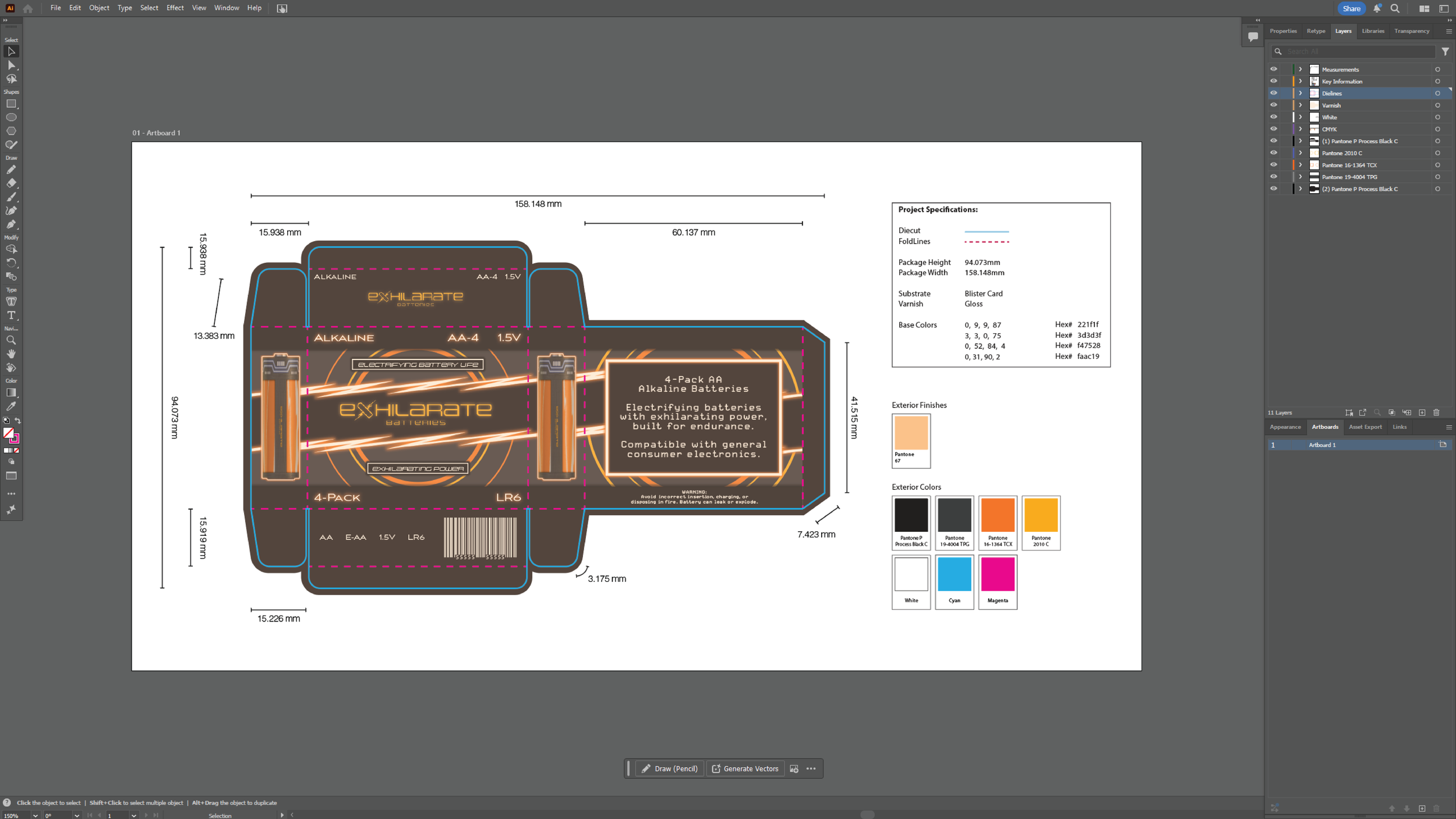The width and height of the screenshot is (1456, 819).
Task: Expand the CMYK layer contents
Action: [1300, 129]
